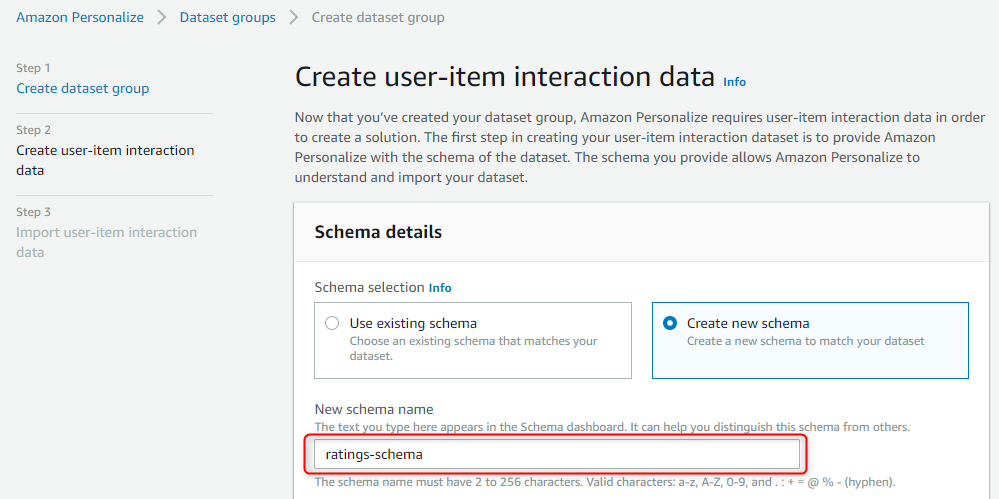Select Step 3 Import user-item interaction data
The image size is (999, 499).
click(x=106, y=242)
